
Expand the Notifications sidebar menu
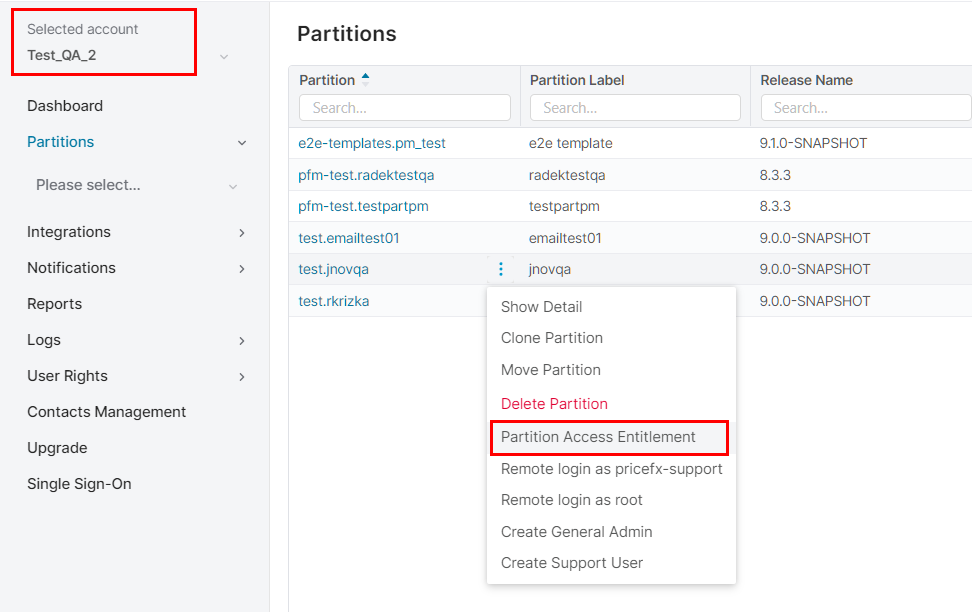point(241,269)
